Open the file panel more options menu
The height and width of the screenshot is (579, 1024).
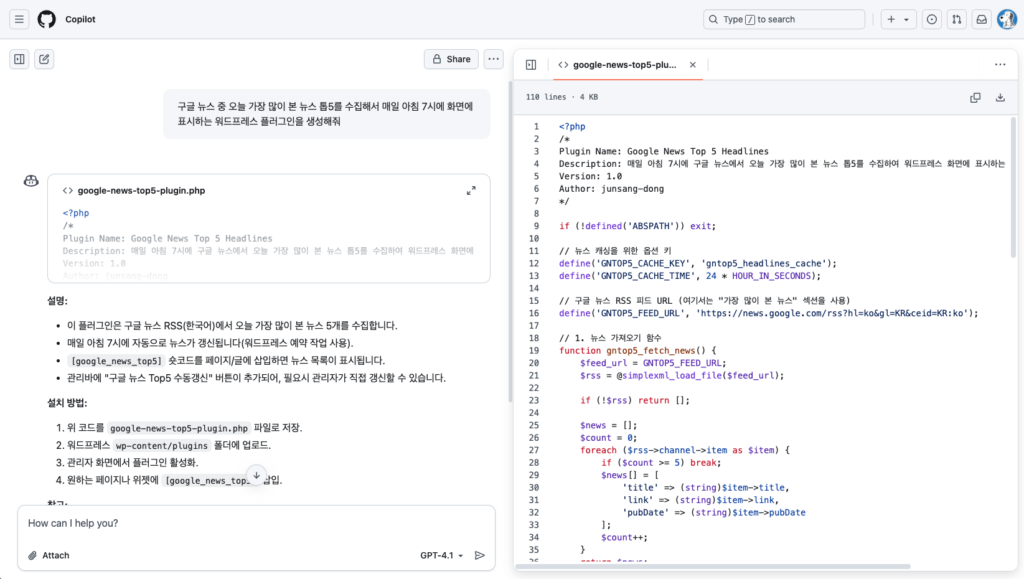1000,65
